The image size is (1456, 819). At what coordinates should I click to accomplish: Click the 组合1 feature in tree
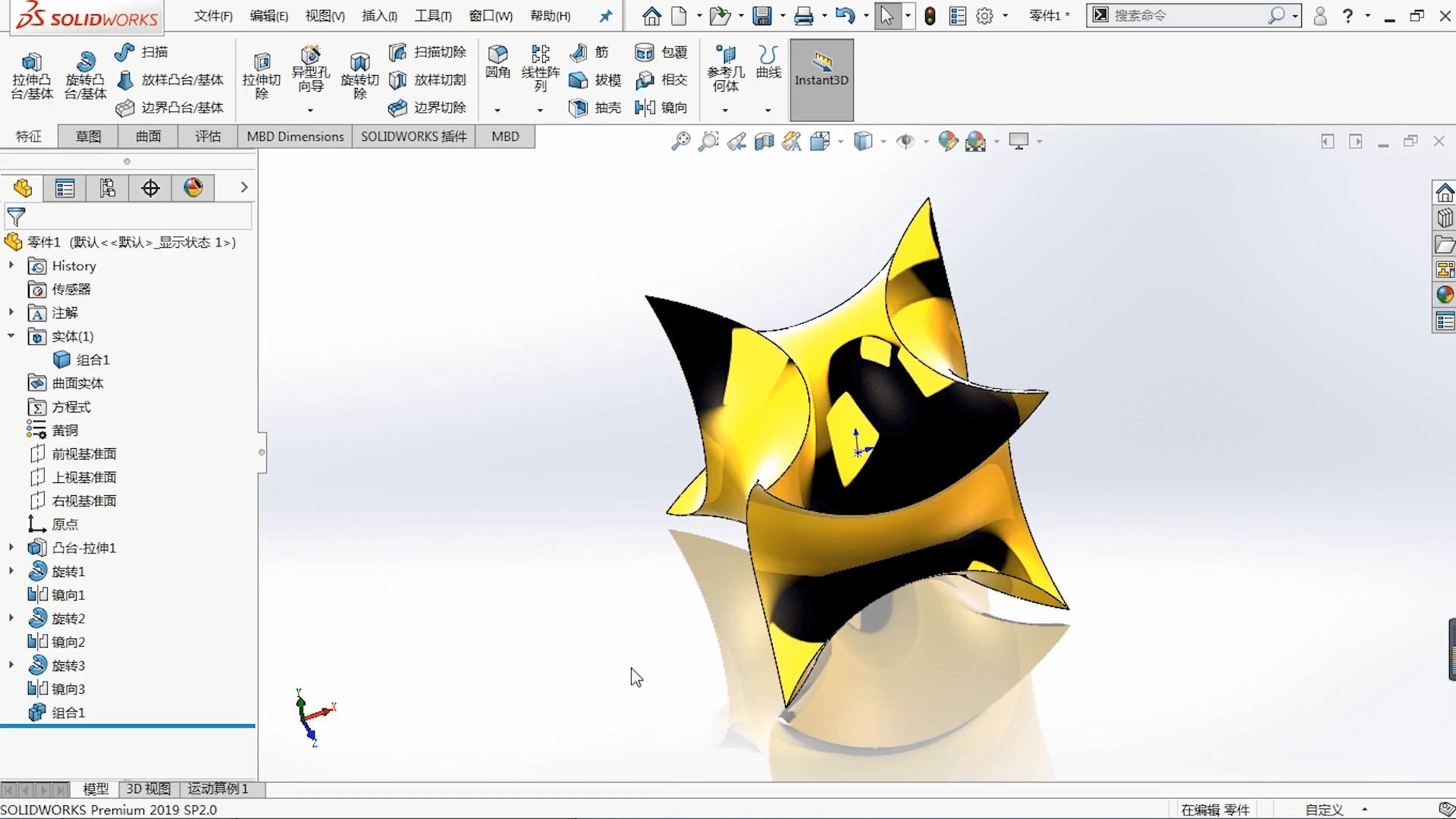pos(67,712)
